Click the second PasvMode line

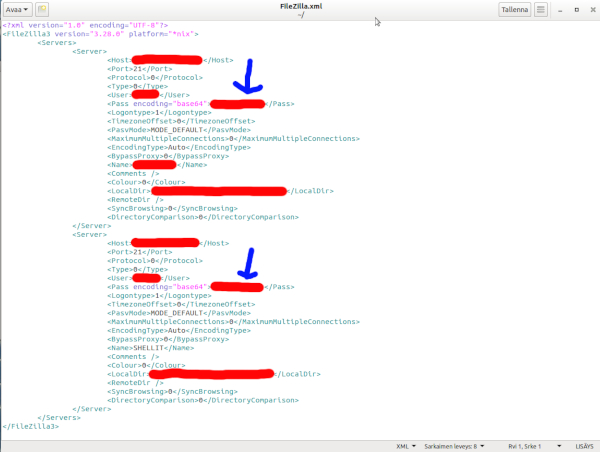(179, 313)
